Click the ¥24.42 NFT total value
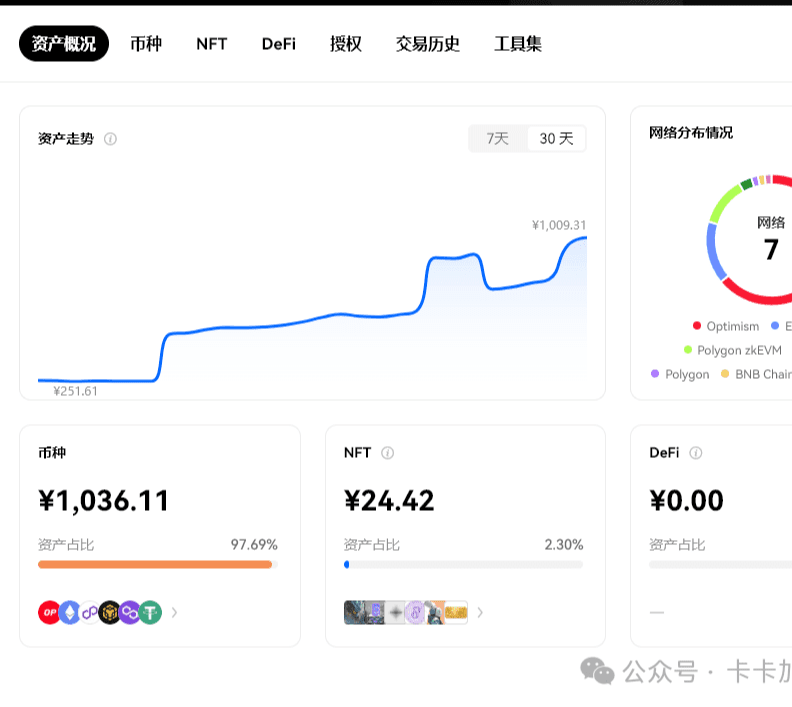Viewport: 792px width, 707px height. pos(389,501)
